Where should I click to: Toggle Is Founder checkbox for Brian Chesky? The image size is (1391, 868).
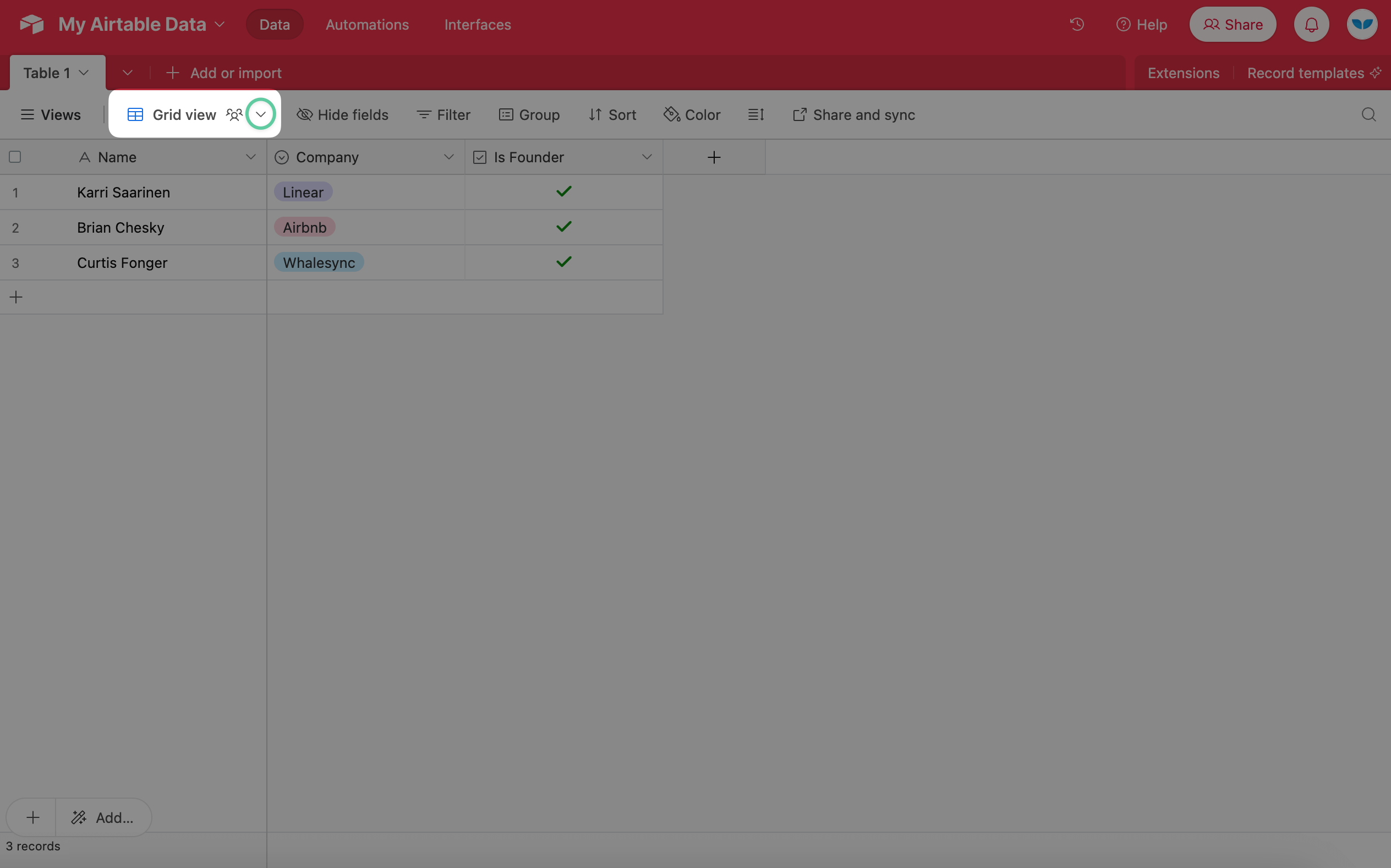564,227
